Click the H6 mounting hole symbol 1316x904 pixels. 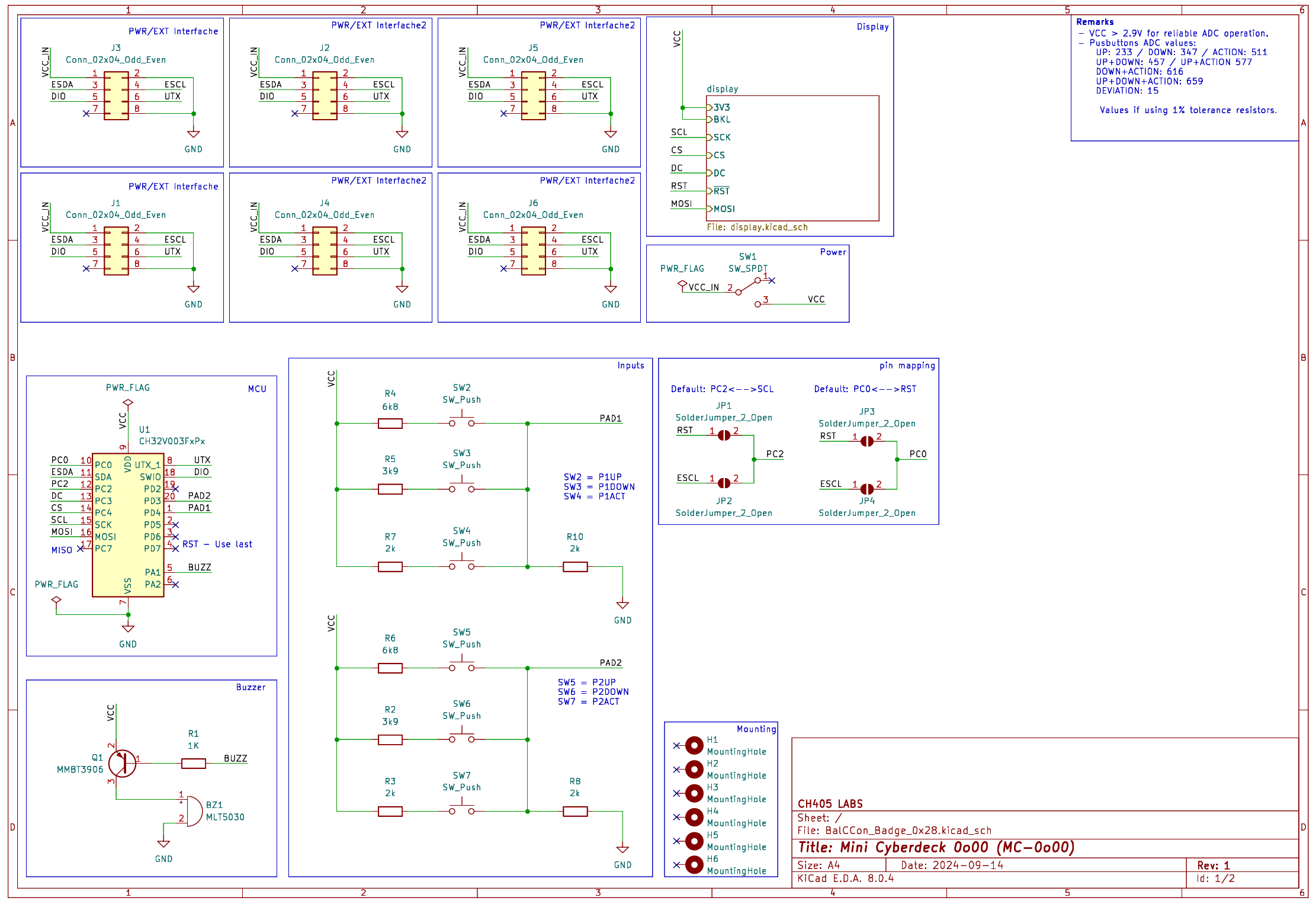click(694, 865)
